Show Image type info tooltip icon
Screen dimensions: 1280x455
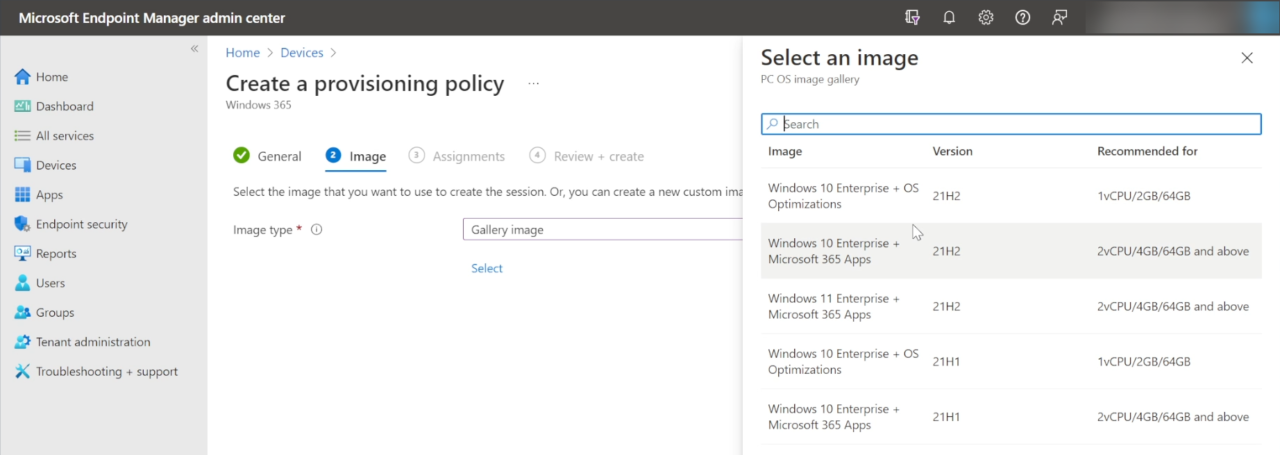point(317,230)
